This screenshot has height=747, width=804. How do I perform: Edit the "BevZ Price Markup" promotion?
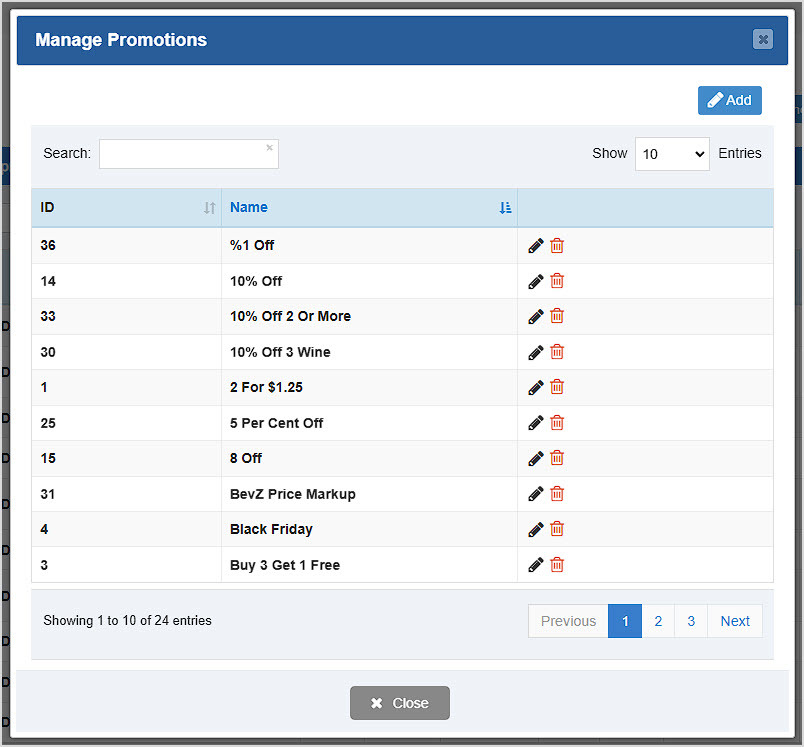[x=535, y=493]
